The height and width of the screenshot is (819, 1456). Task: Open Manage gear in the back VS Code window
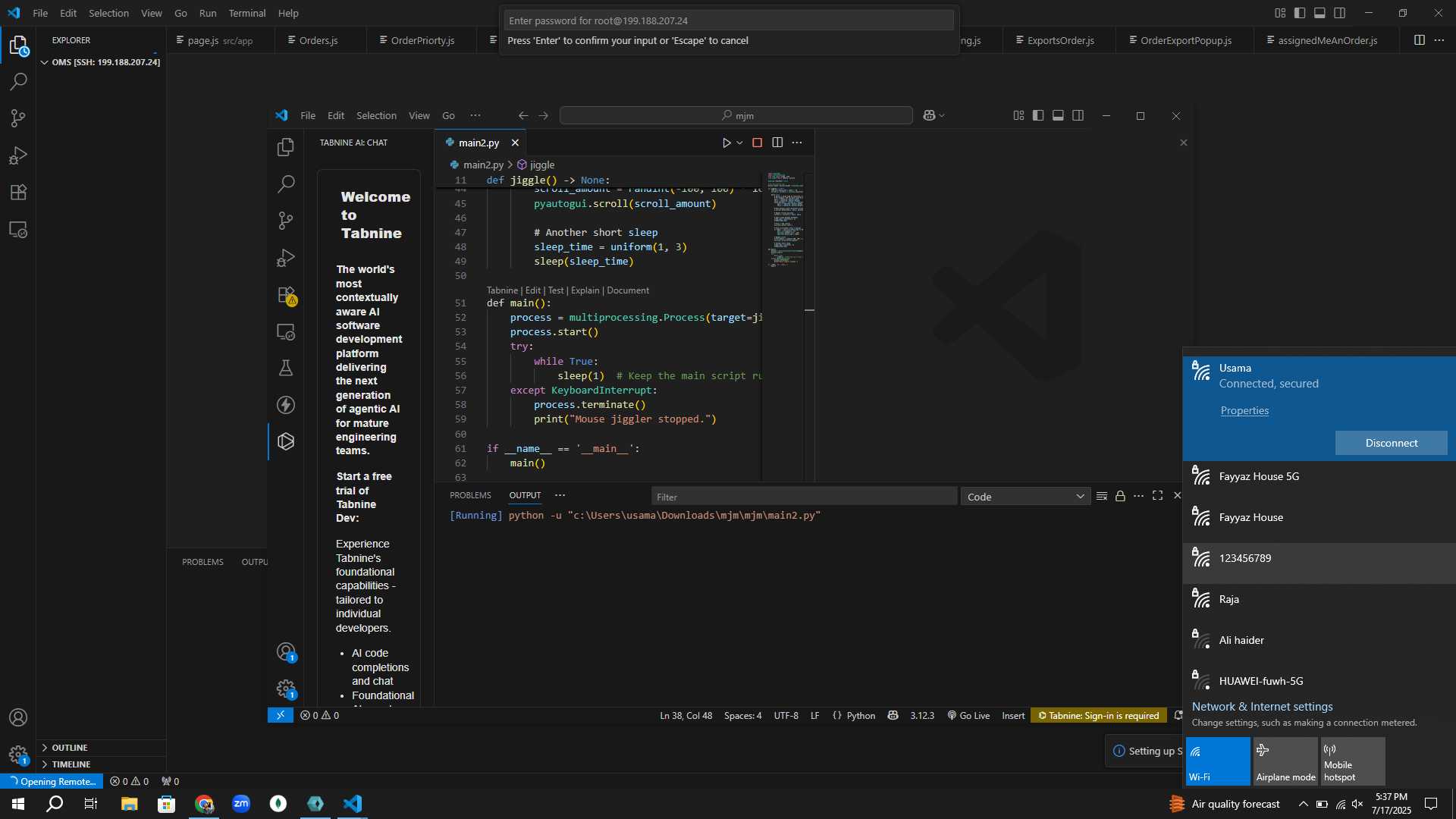[18, 755]
